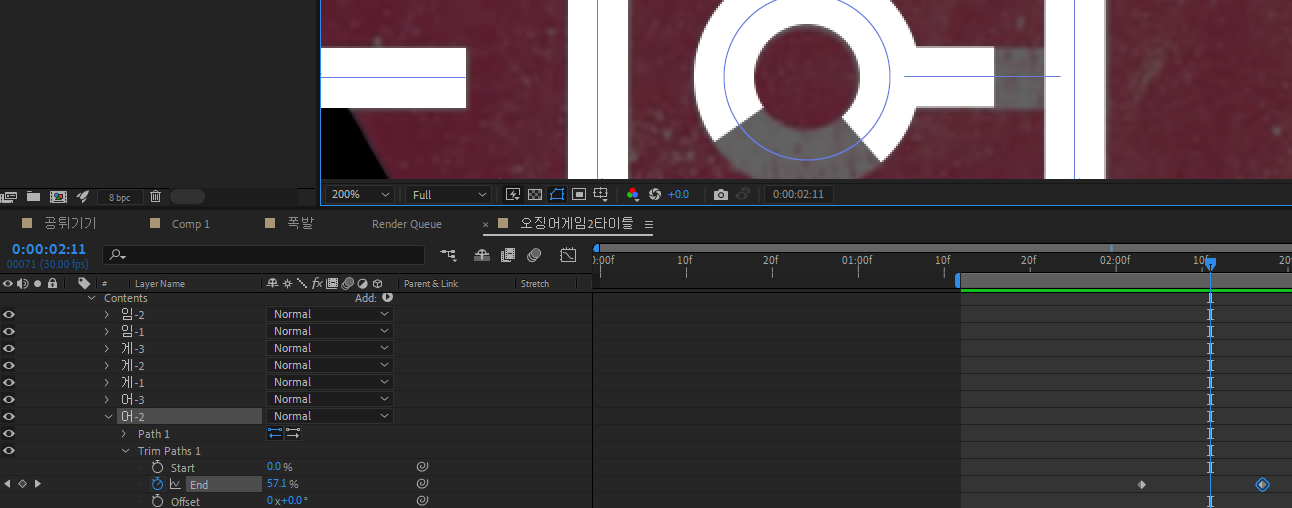Toggle the Region of Interest button
The height and width of the screenshot is (508, 1292).
point(579,194)
